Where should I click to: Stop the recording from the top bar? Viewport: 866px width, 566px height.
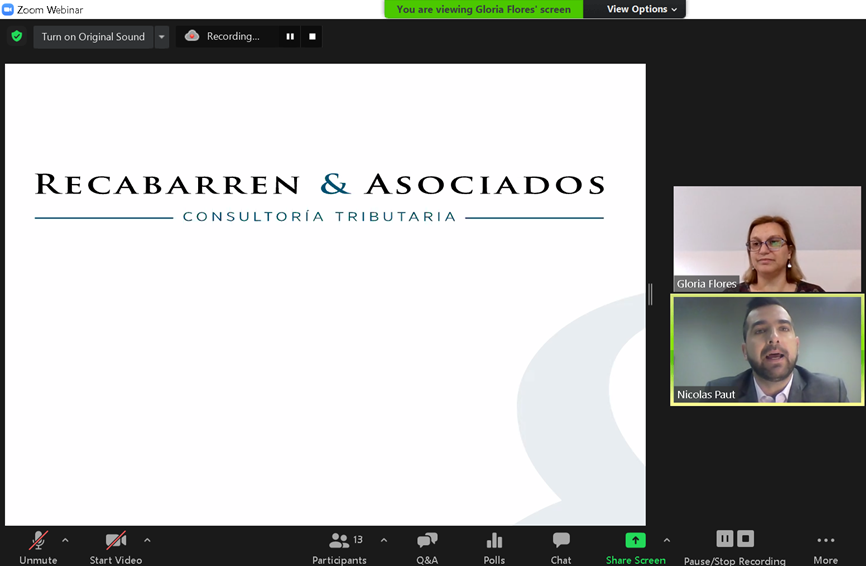click(312, 36)
